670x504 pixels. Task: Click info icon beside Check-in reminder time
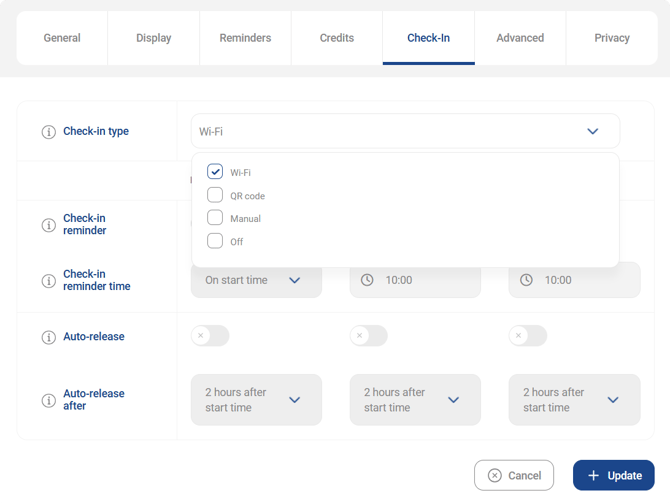tap(49, 281)
